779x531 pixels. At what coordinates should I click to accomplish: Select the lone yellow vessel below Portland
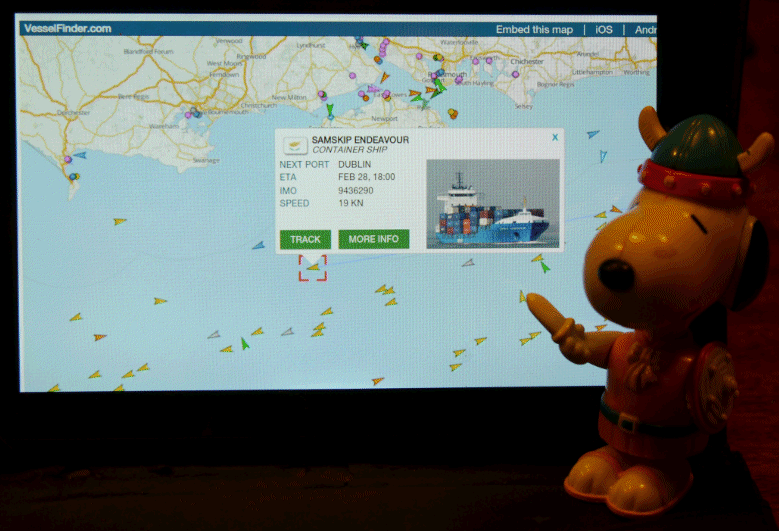[x=119, y=221]
